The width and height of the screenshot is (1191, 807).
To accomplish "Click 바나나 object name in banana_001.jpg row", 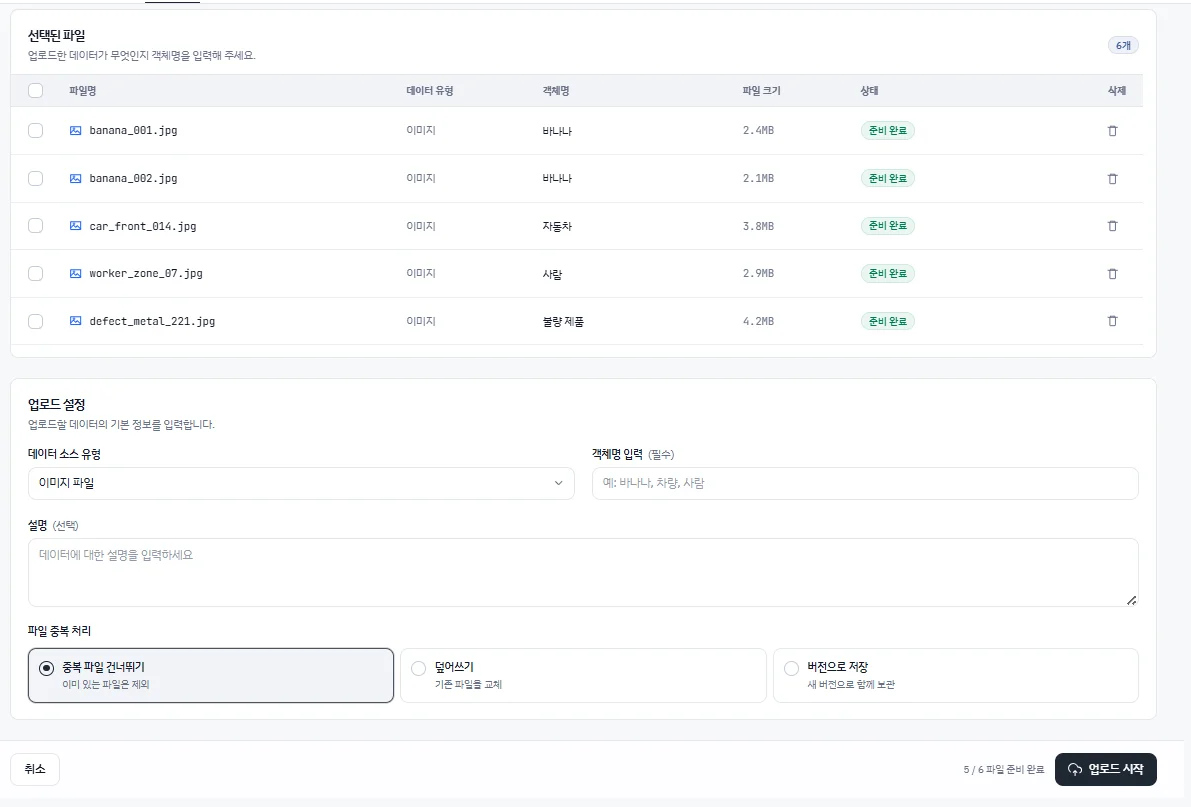I will [x=557, y=131].
